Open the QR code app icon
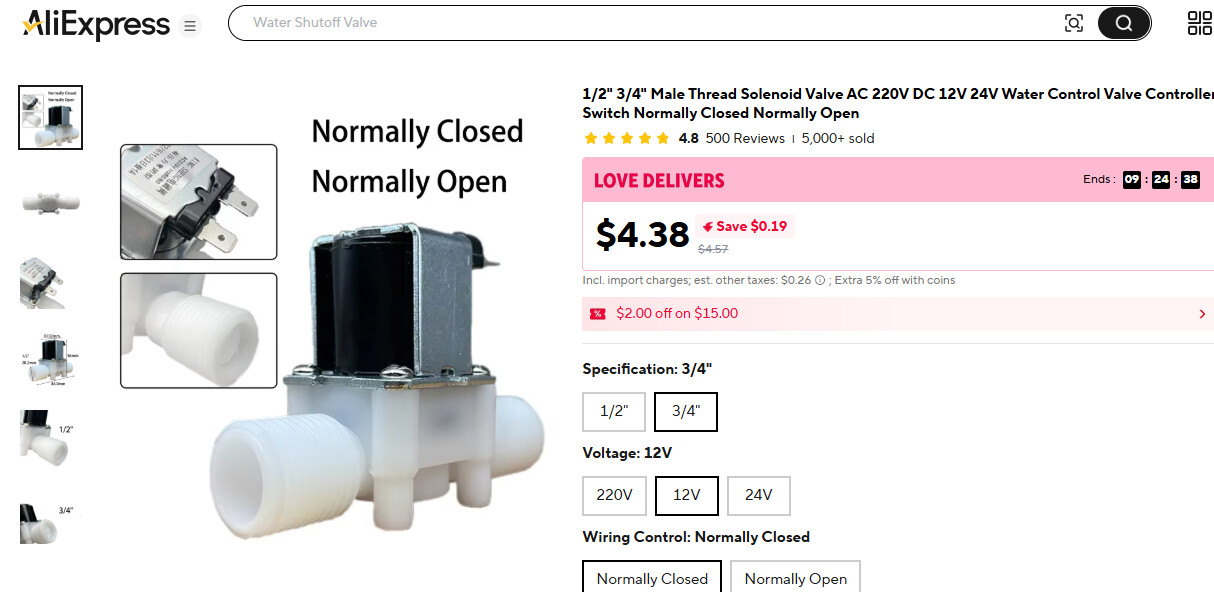 1199,23
